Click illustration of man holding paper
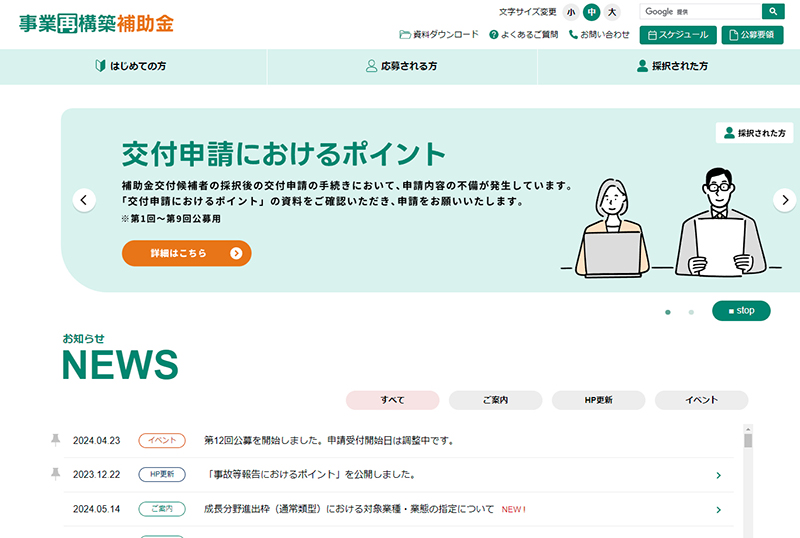Viewport: 800px width, 538px height. [x=720, y=223]
